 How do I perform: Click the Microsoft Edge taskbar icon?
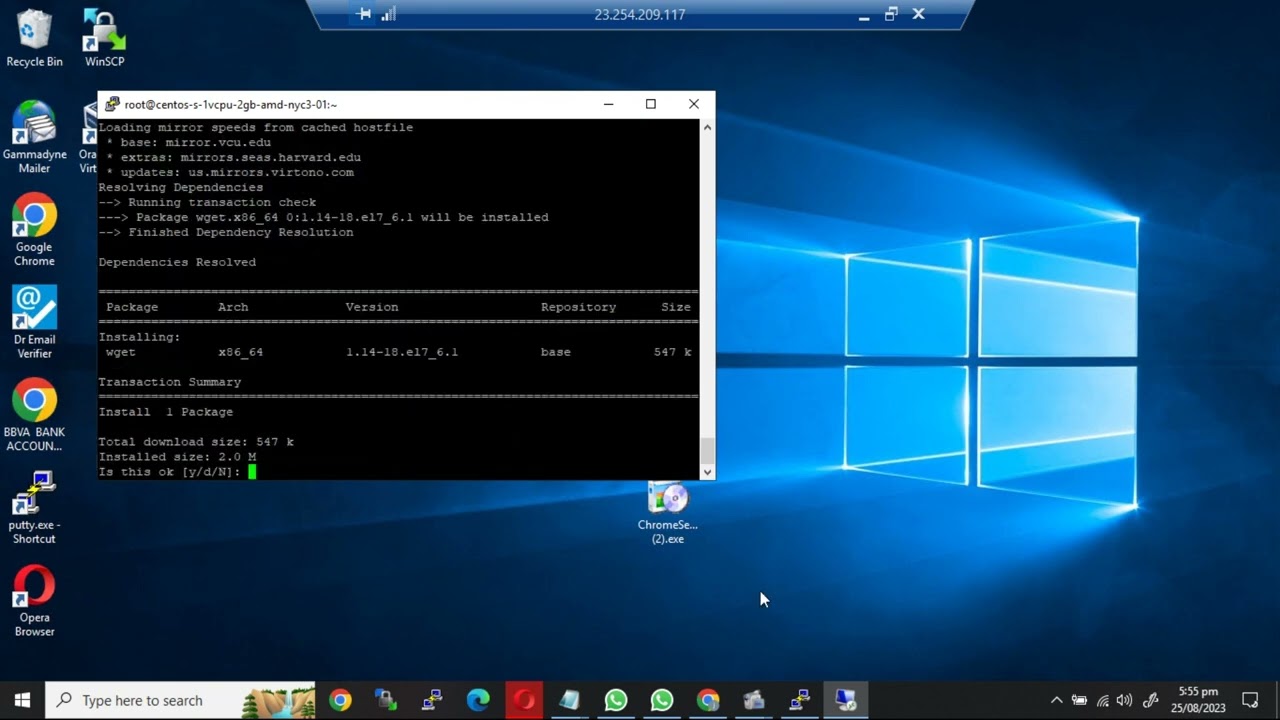pos(478,700)
